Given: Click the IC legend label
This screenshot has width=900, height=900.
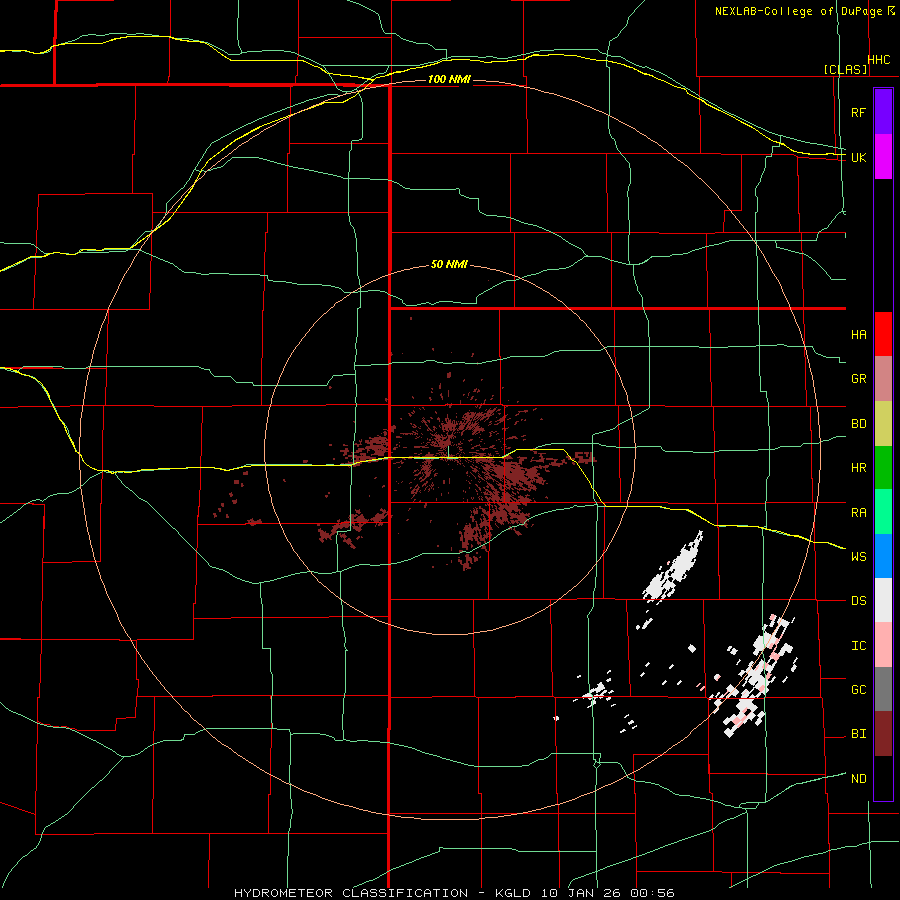Looking at the screenshot, I should [x=858, y=646].
